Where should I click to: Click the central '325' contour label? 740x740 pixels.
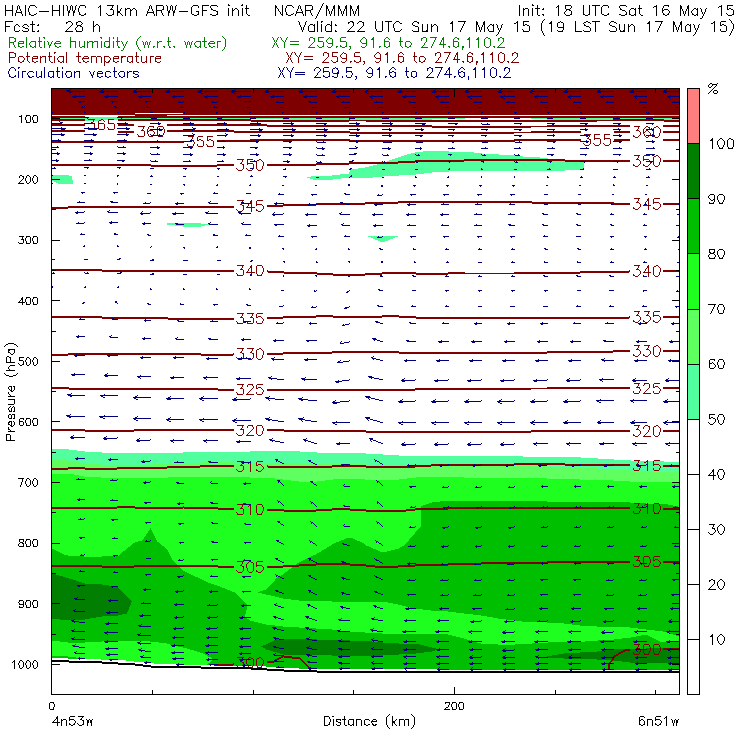250,390
